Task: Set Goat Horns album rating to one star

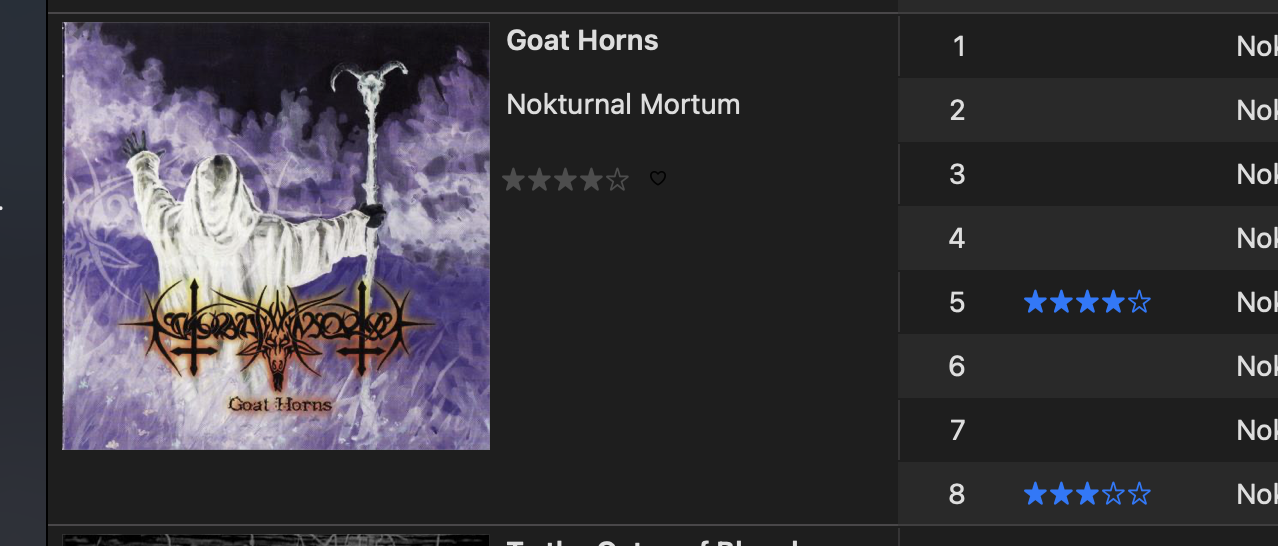Action: 514,180
